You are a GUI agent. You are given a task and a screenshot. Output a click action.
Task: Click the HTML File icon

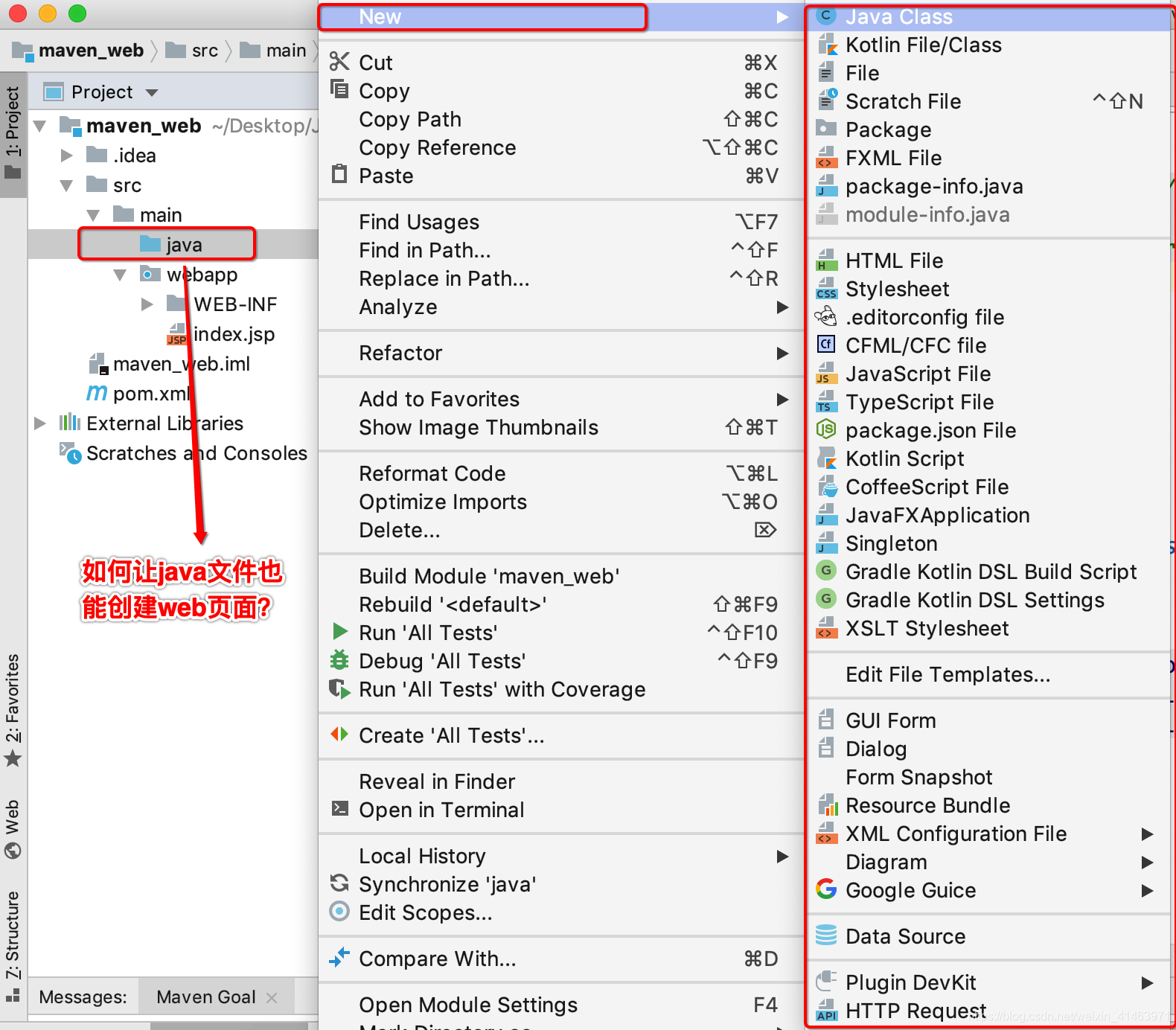(827, 260)
